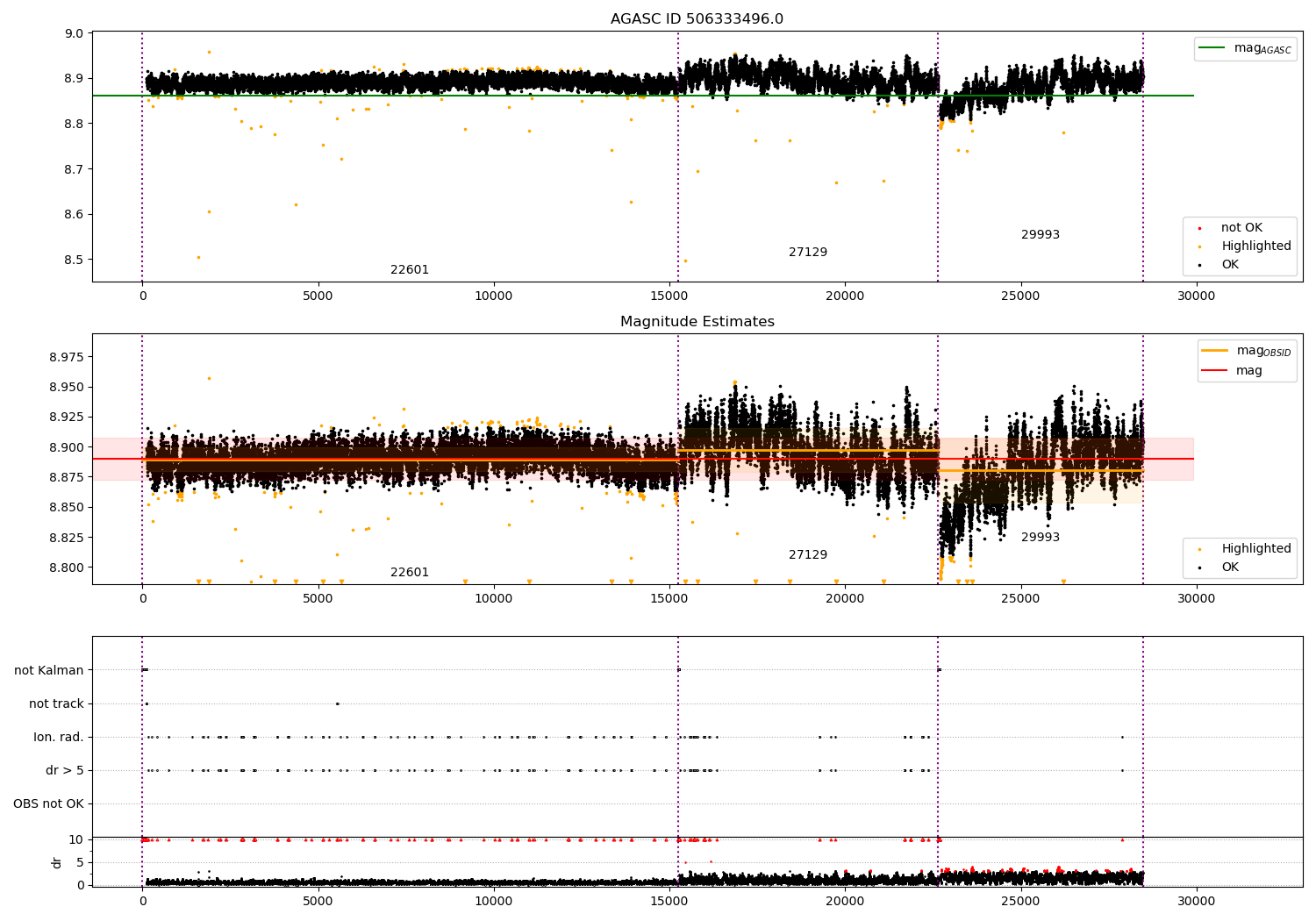Click the 'dr > 5' y-axis label
Viewport: 1316px width, 921px height.
[65, 771]
